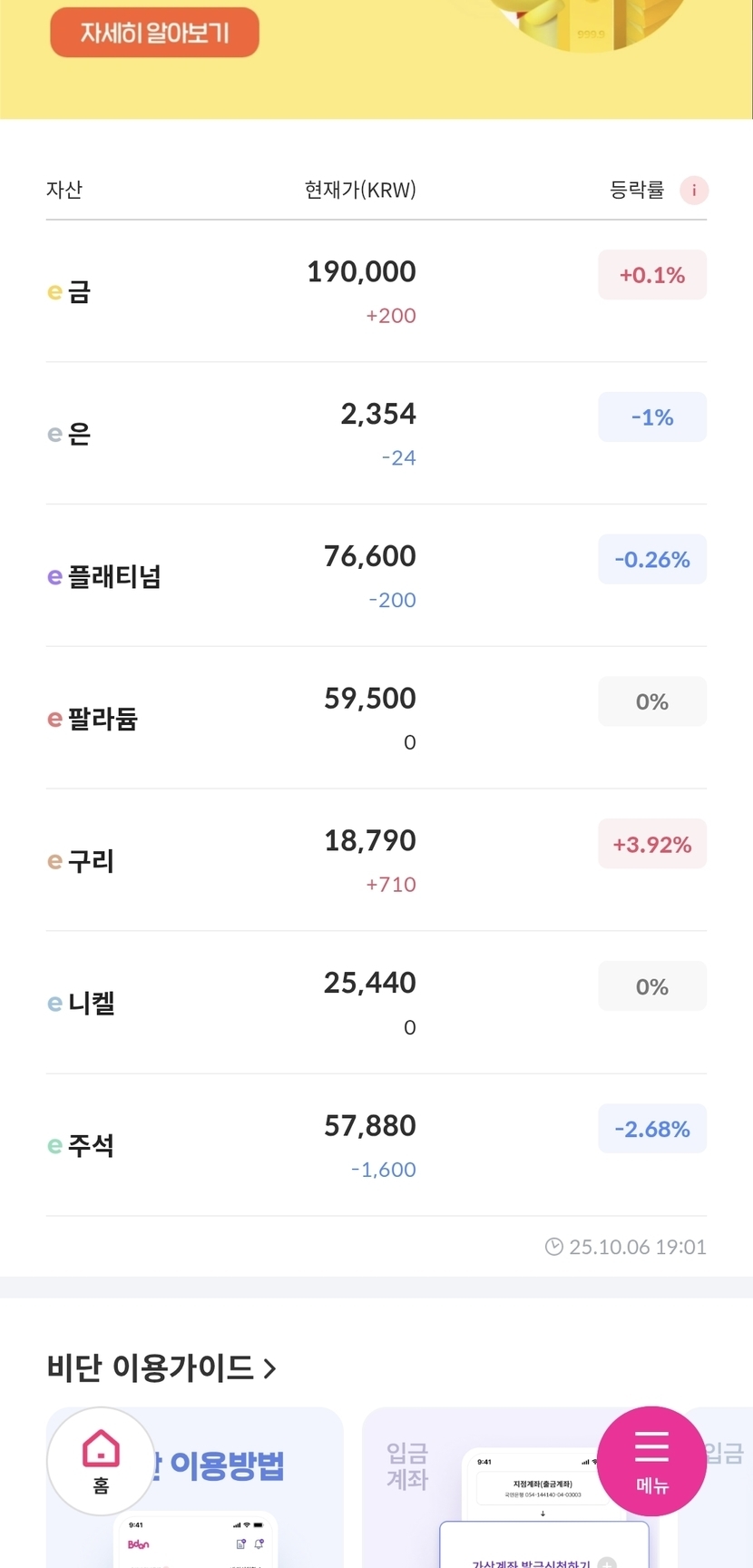The height and width of the screenshot is (1568, 753).
Task: Click the -1% silver change badge
Action: pos(651,417)
